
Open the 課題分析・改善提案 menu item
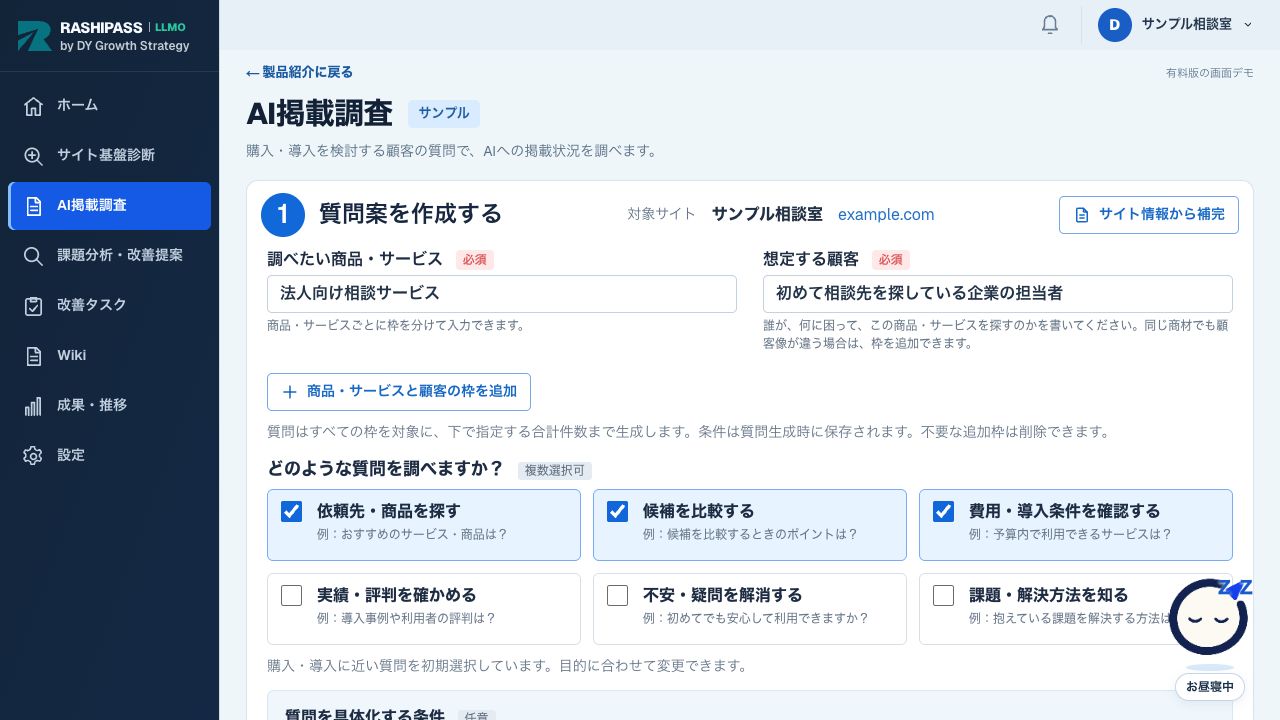point(109,256)
